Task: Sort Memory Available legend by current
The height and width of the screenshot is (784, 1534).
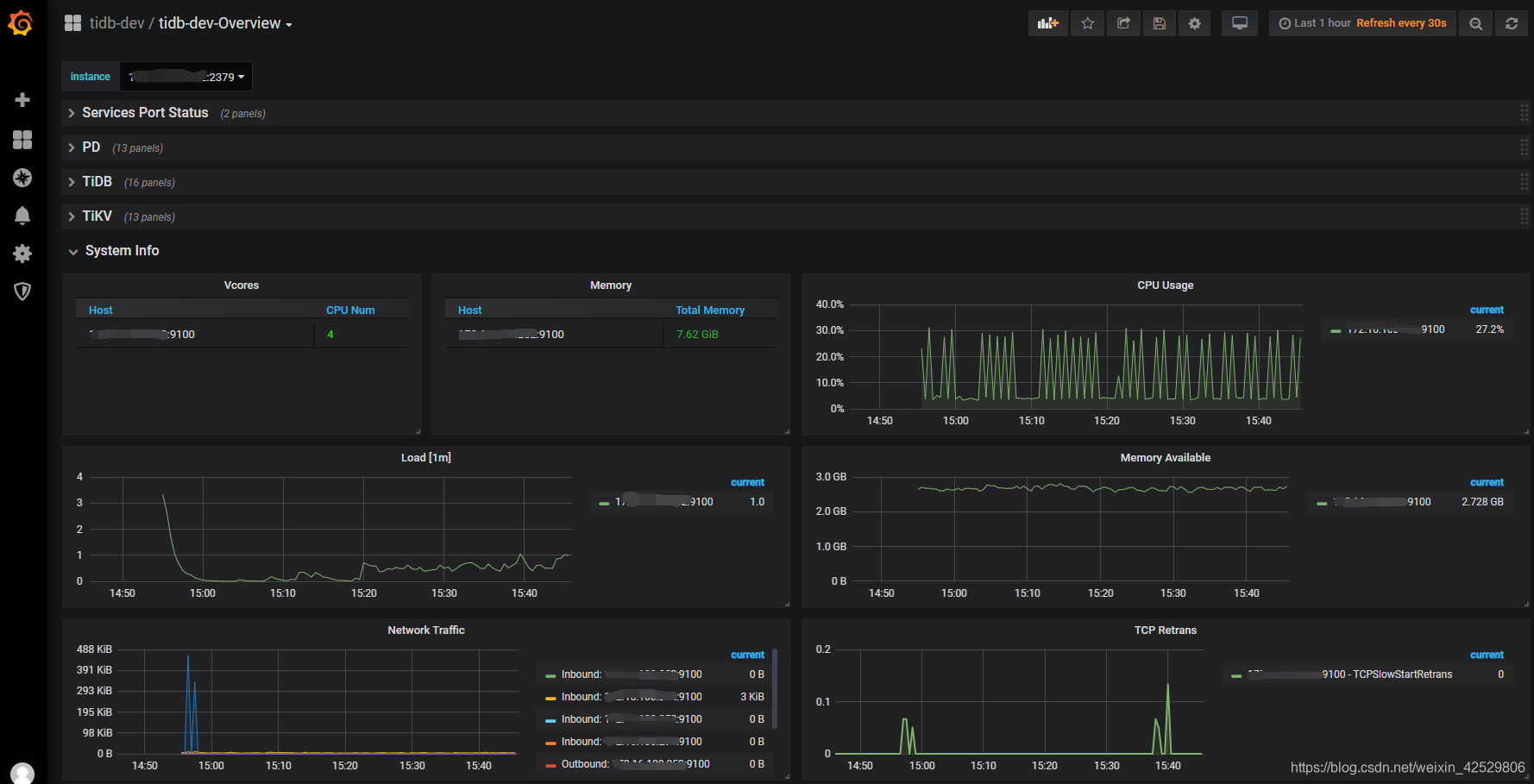Action: pyautogui.click(x=1487, y=483)
